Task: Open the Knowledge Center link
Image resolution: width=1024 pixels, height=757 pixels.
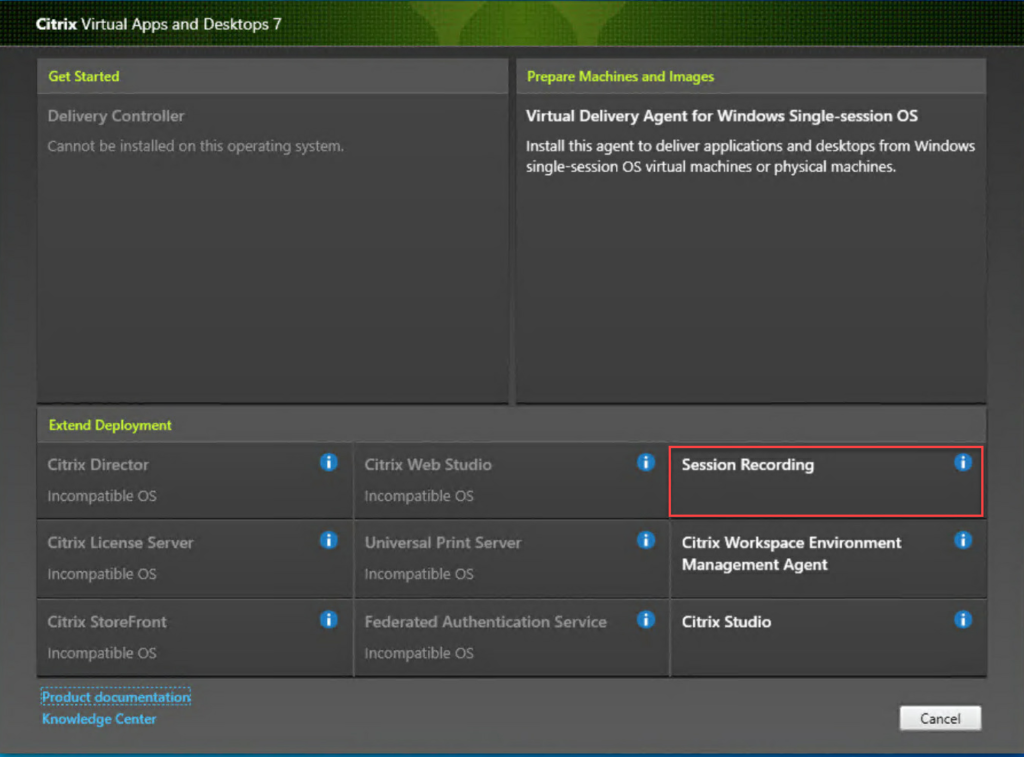Action: tap(99, 719)
